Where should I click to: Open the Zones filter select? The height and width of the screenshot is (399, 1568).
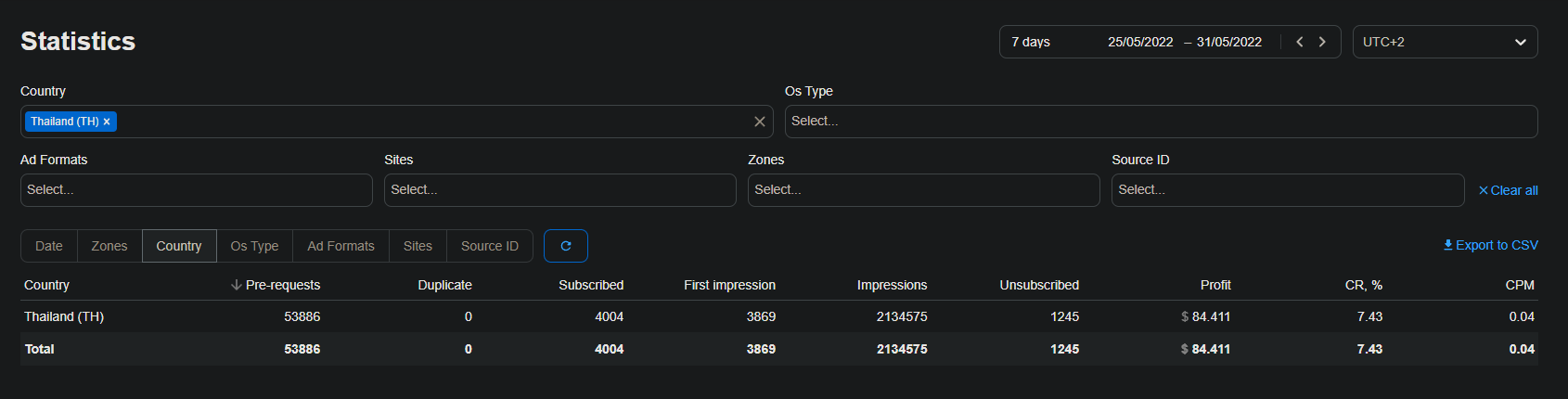pyautogui.click(x=923, y=190)
